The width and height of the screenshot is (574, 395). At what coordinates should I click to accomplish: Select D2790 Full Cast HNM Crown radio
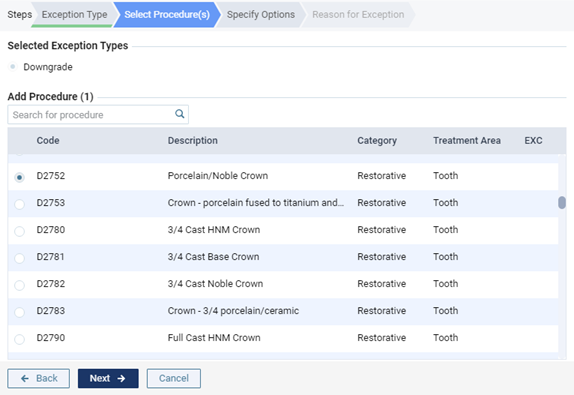click(19, 339)
